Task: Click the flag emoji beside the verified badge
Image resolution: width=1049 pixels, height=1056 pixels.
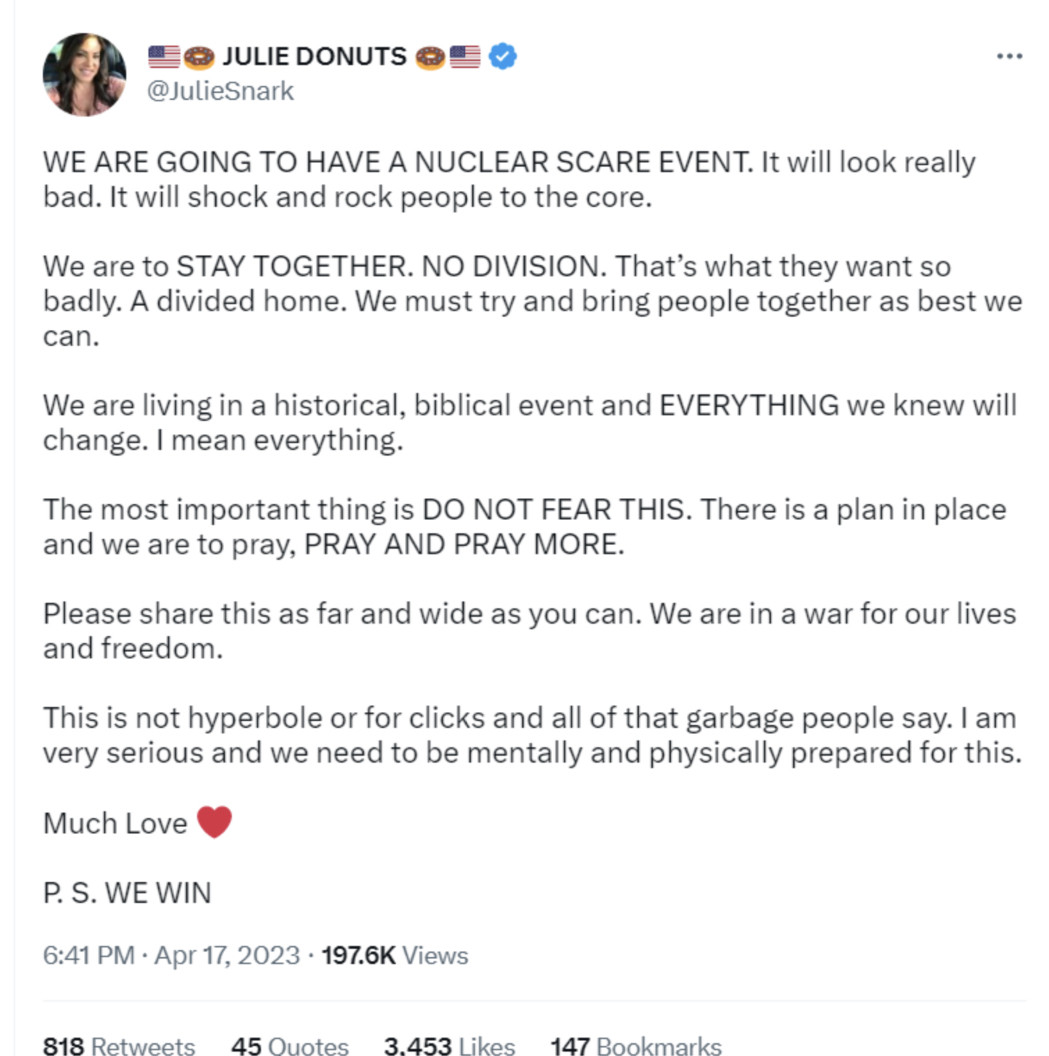Action: point(465,57)
